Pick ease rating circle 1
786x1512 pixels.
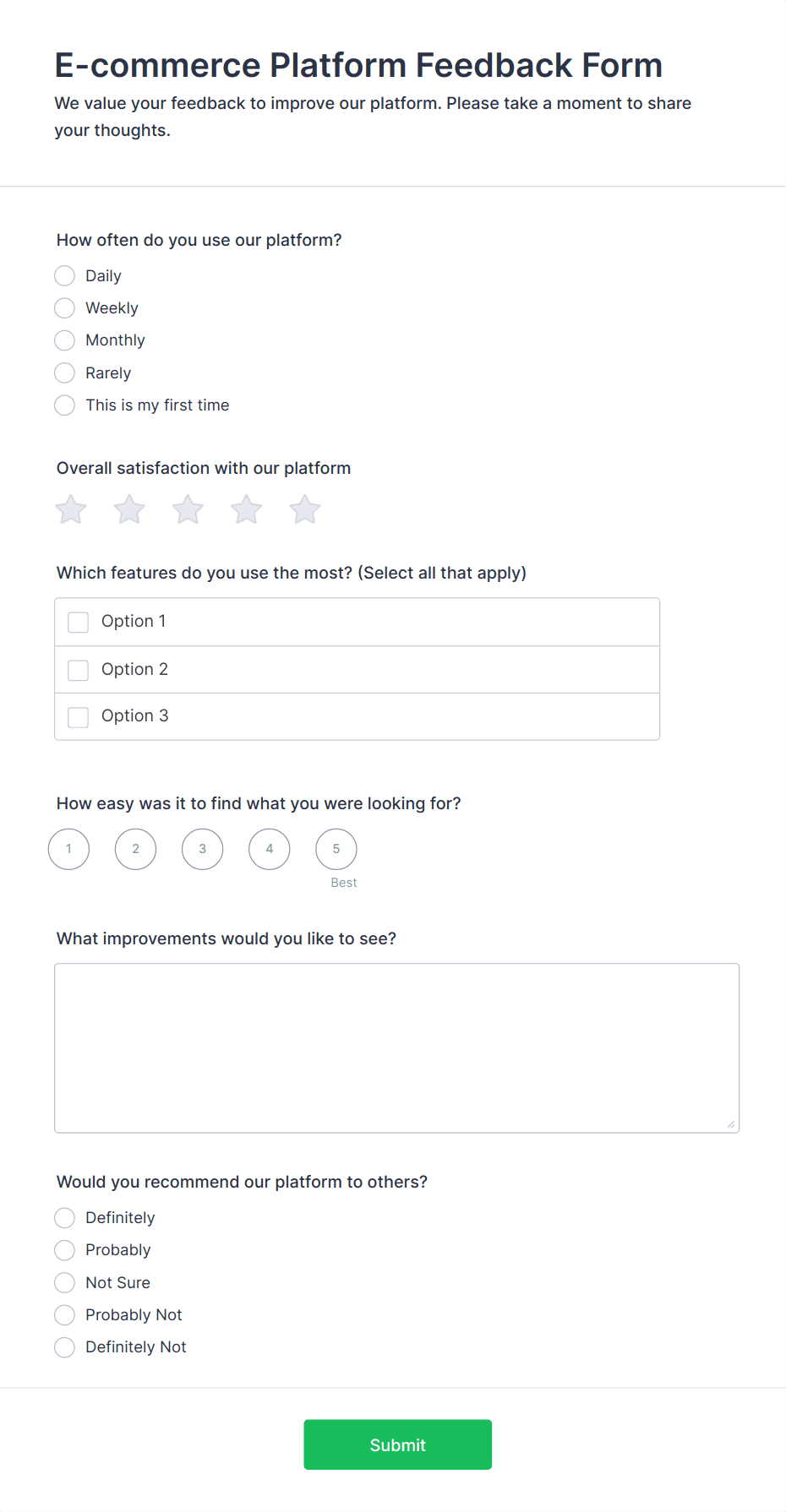69,849
